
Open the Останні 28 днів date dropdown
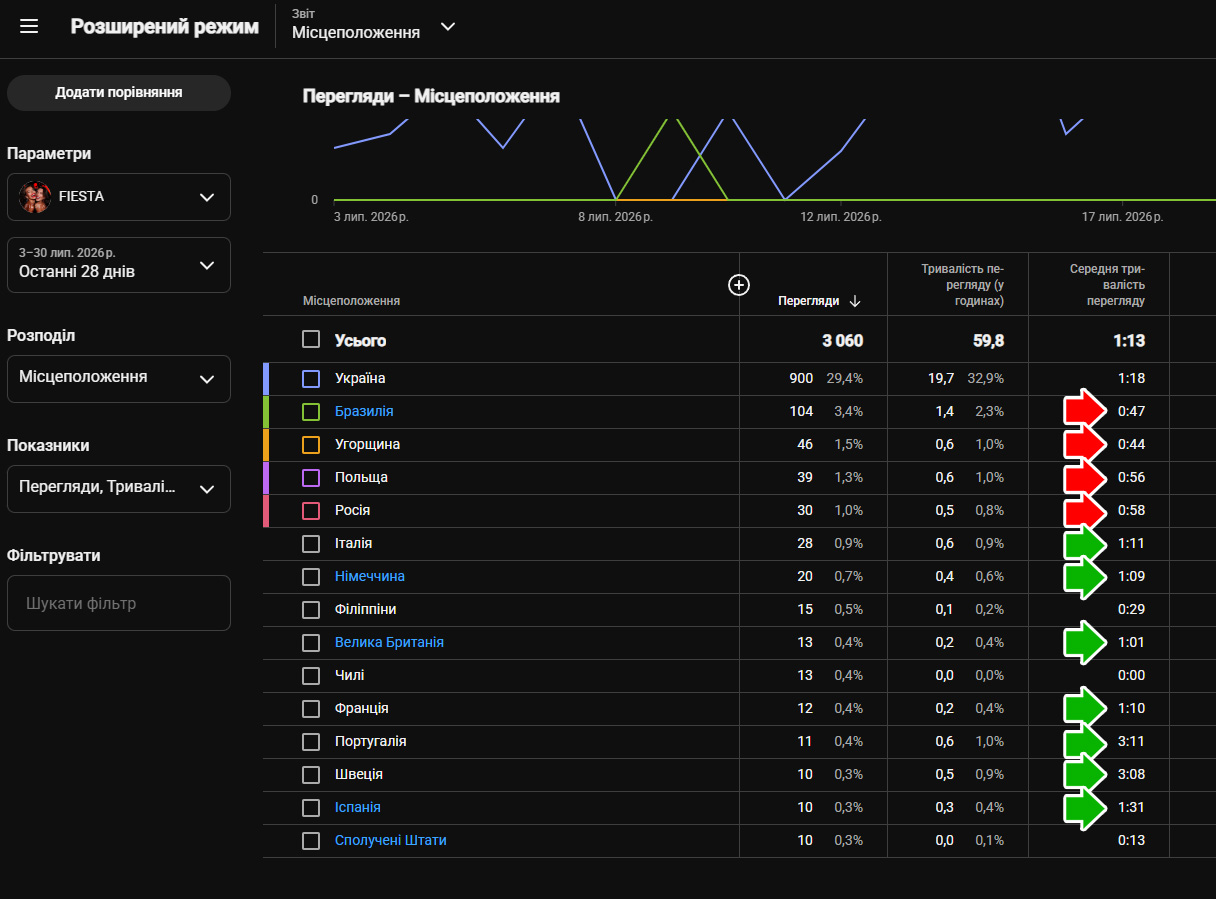(x=119, y=265)
